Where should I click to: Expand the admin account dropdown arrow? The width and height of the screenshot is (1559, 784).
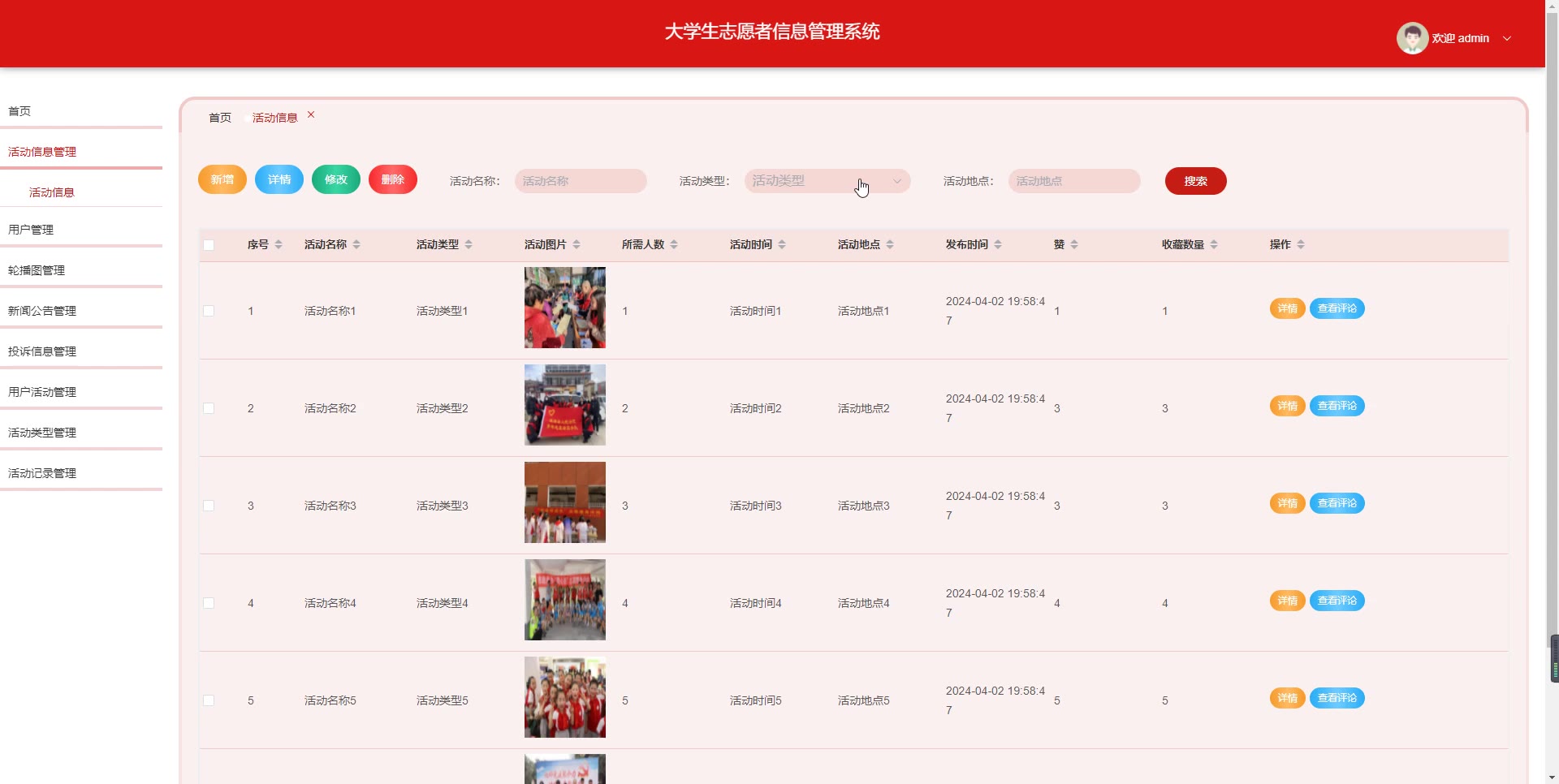pyautogui.click(x=1507, y=38)
